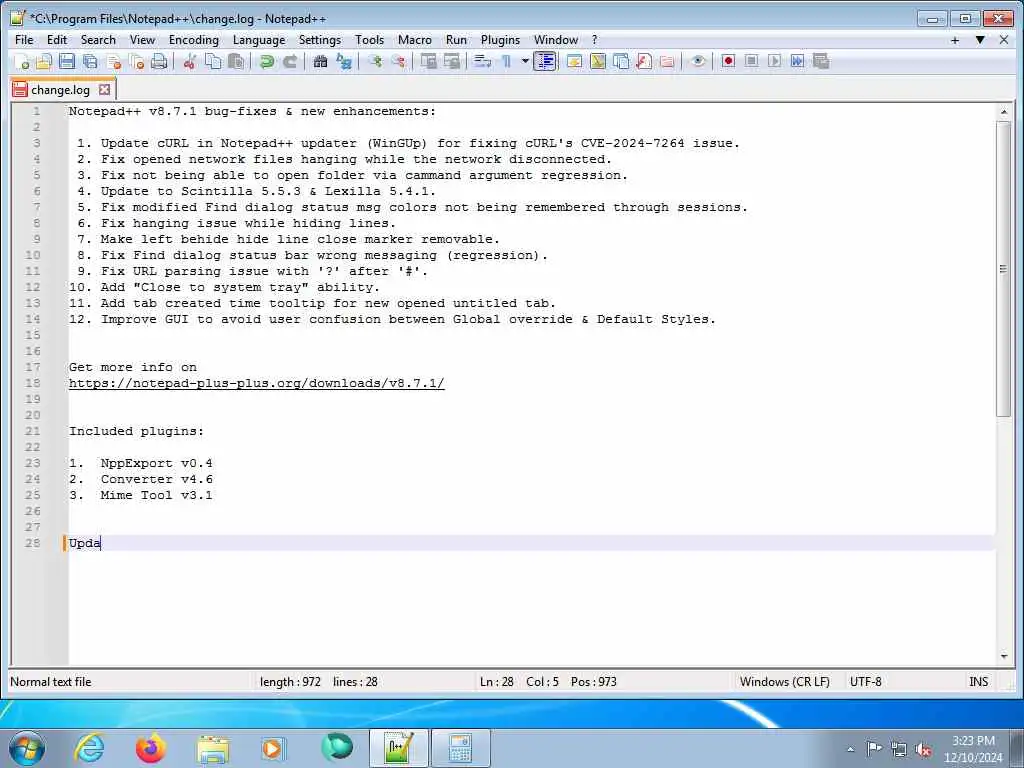Open the Plugins menu
The width and height of the screenshot is (1024, 768).
(500, 40)
